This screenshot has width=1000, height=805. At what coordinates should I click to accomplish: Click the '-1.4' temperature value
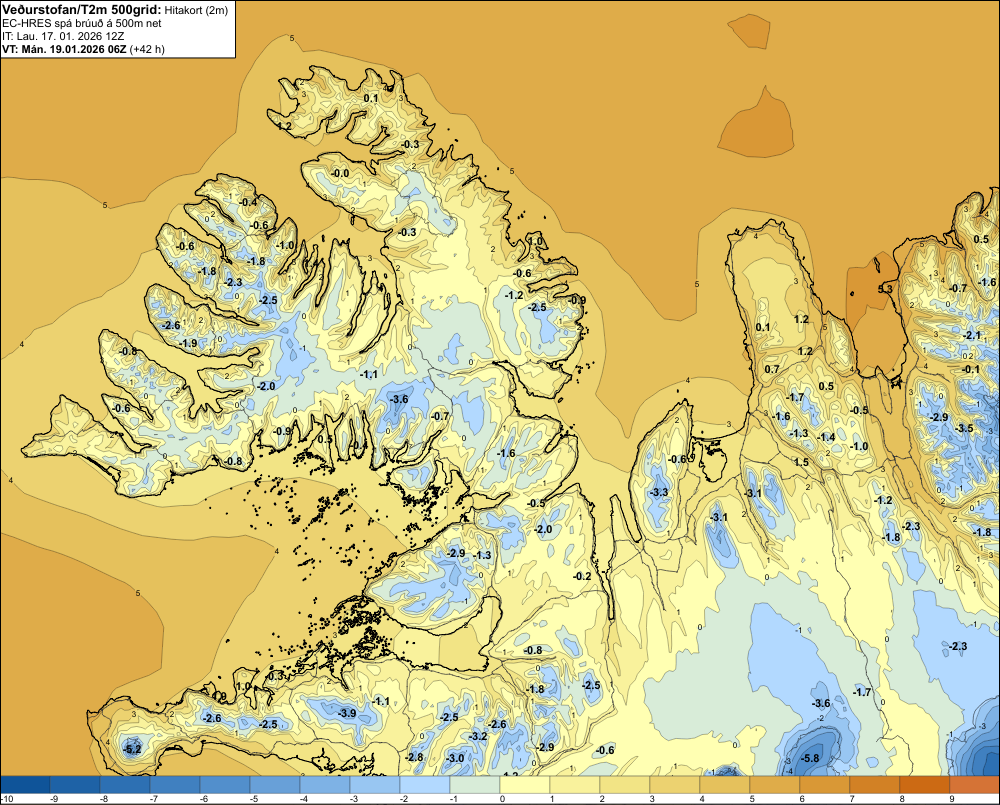[x=826, y=437]
